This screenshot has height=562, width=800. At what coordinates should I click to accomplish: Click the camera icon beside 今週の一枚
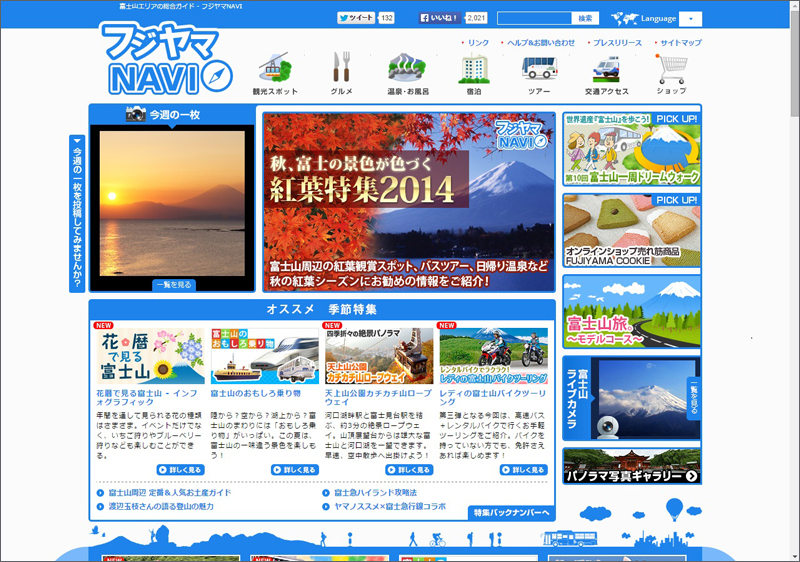click(136, 114)
